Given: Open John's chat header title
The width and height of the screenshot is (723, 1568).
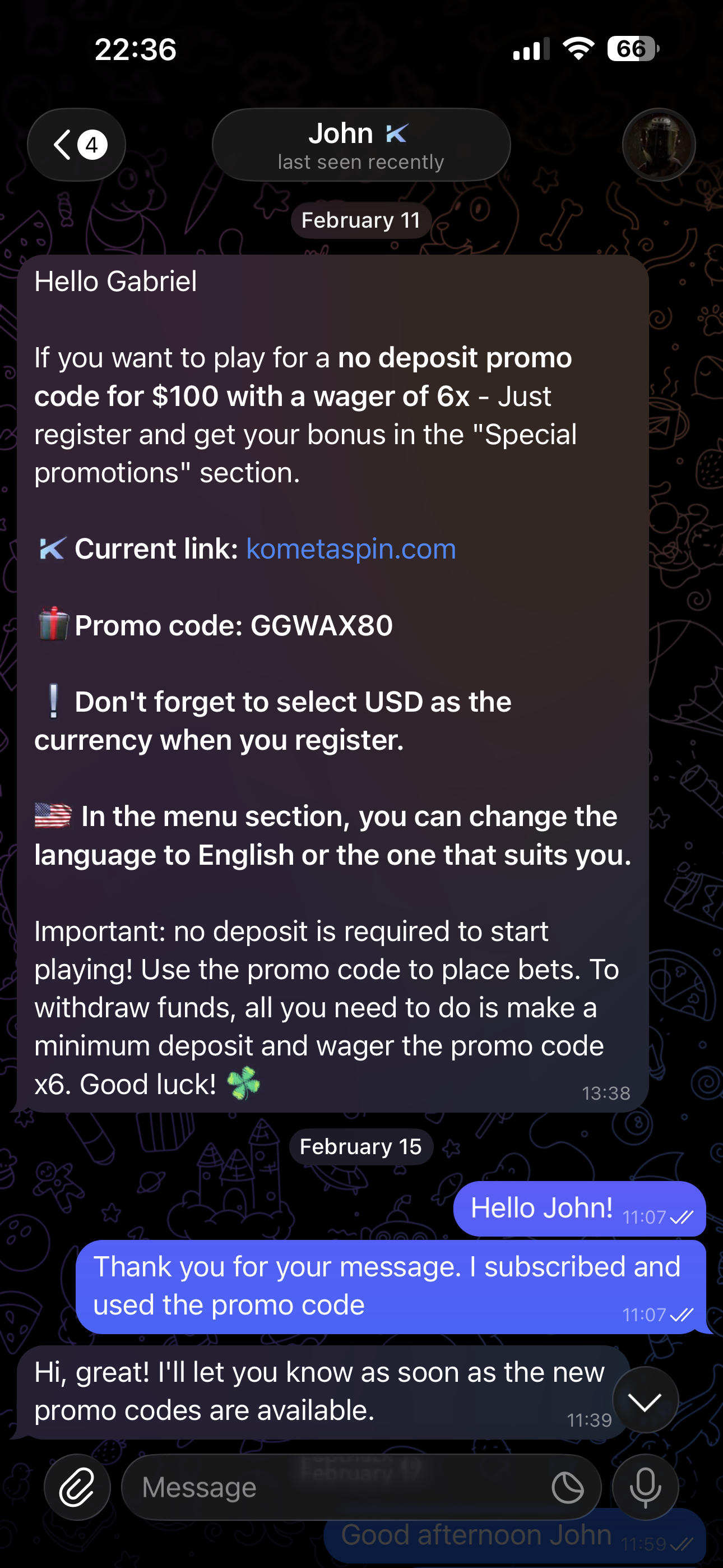Looking at the screenshot, I should coord(361,145).
